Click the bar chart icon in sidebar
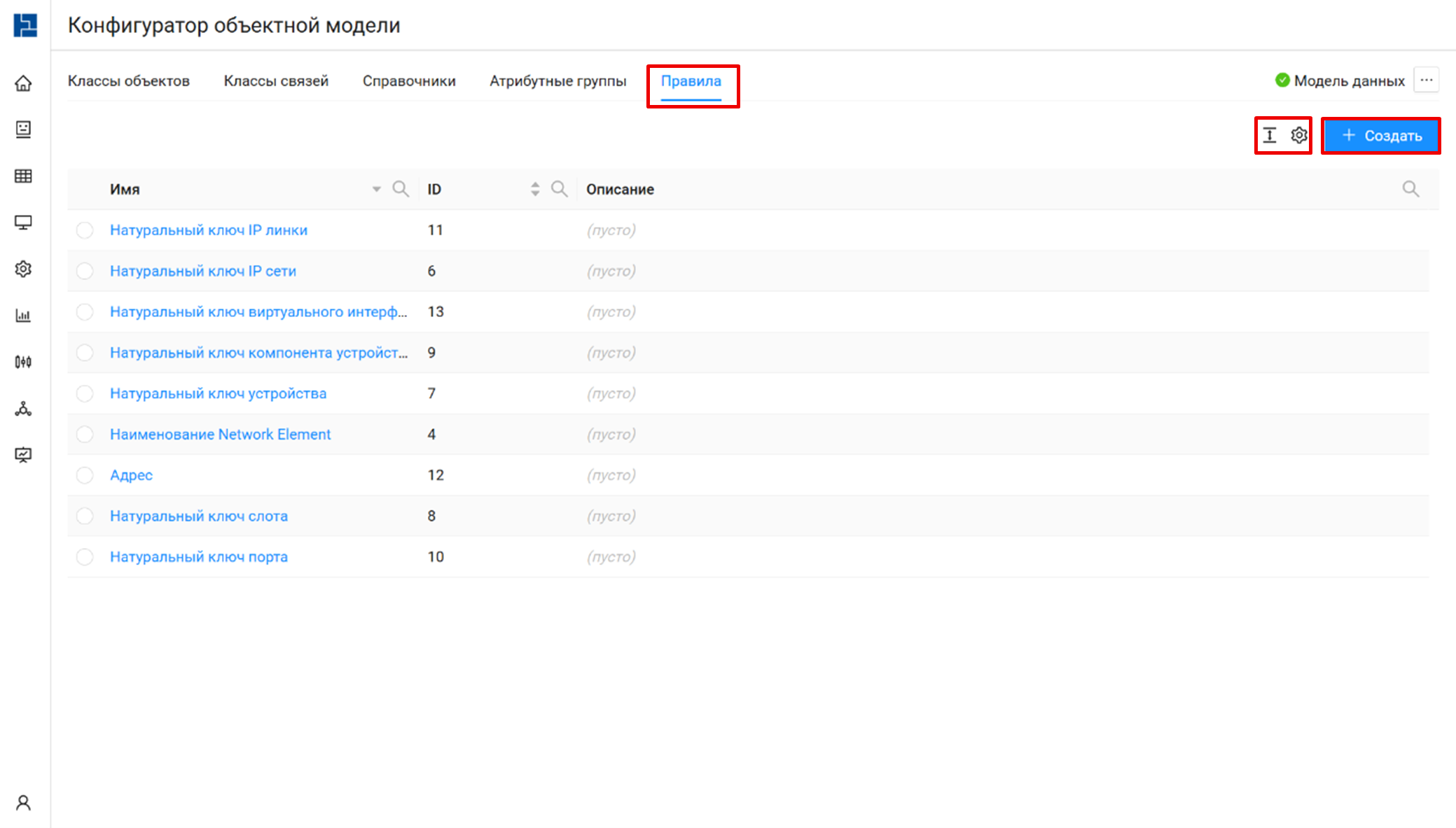 point(23,316)
